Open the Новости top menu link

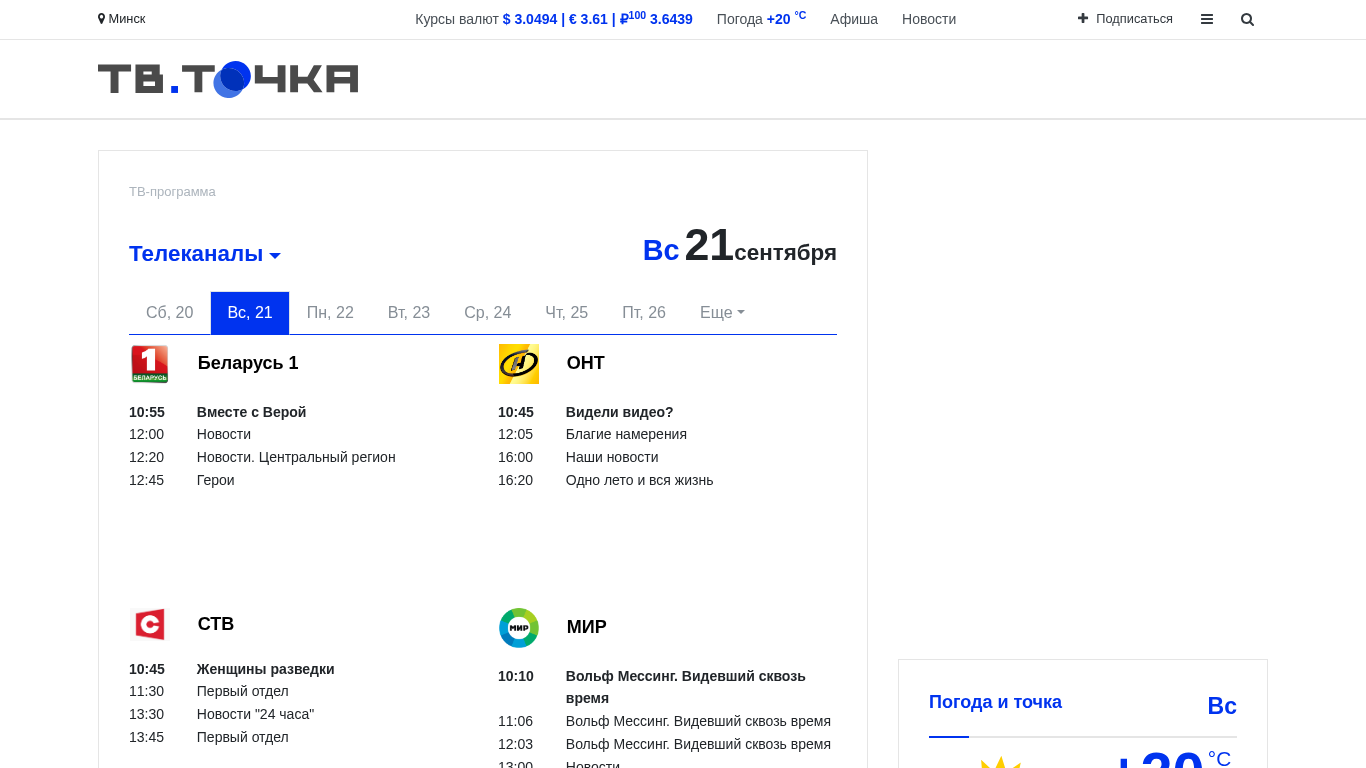click(x=928, y=19)
